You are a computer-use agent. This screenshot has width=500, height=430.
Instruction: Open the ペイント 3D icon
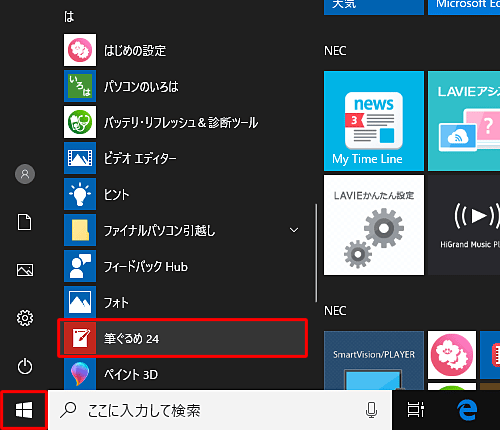coord(80,374)
